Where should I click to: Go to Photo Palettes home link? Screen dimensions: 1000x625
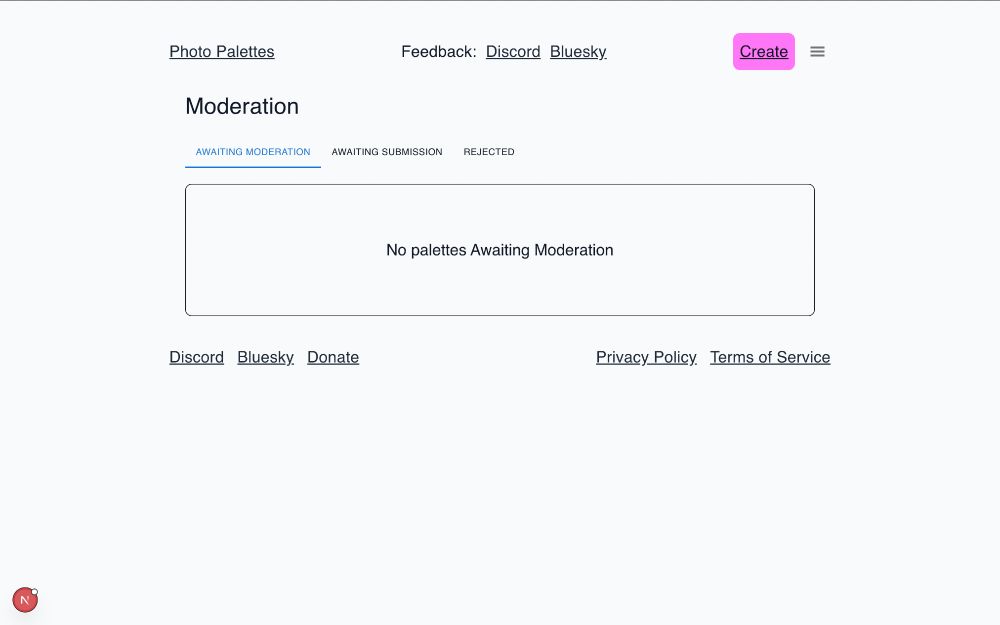pos(221,52)
